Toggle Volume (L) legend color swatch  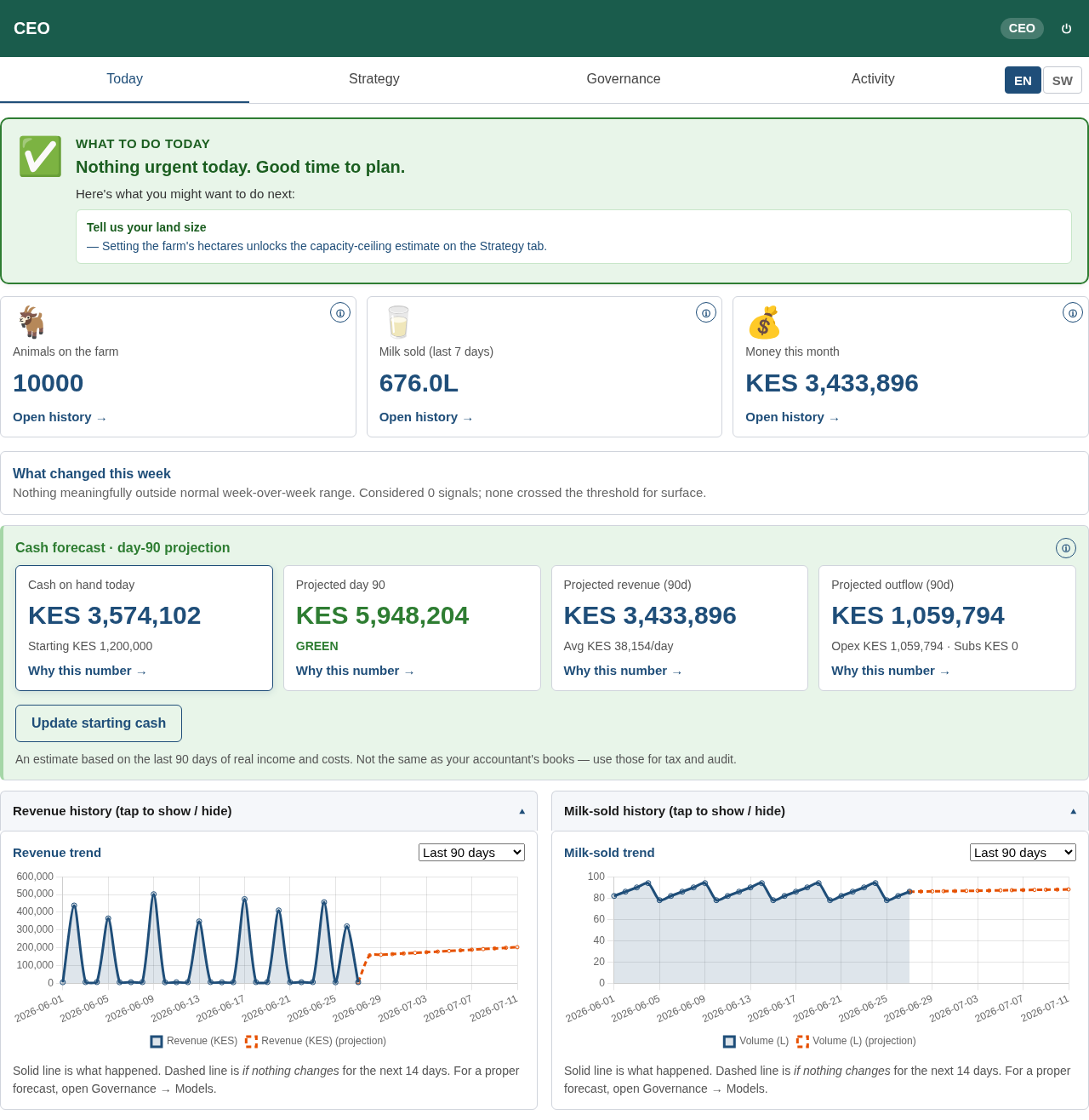pyautogui.click(x=729, y=1041)
